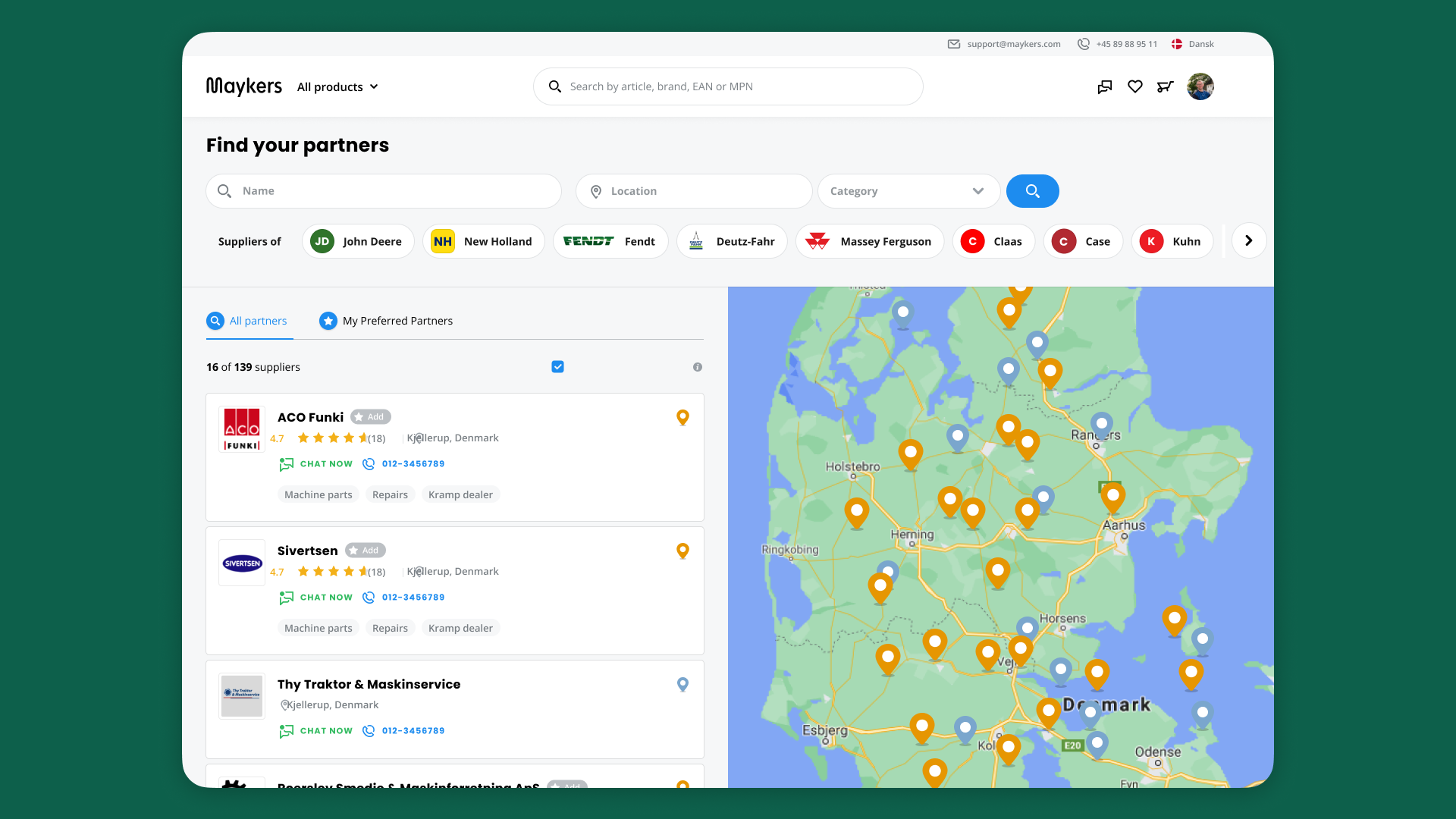Filter suppliers by John Deere brand
This screenshot has height=819, width=1456.
[x=358, y=241]
